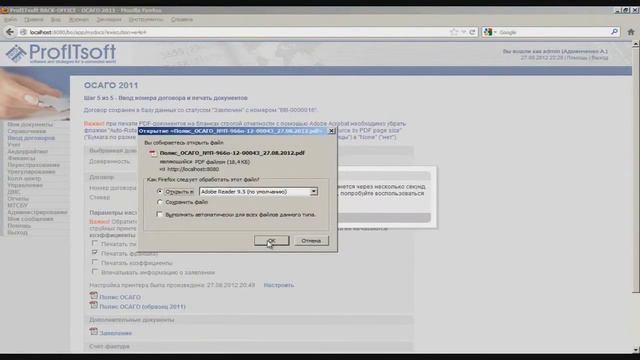Select the 'Сохранить файл' radio button
The height and width of the screenshot is (360, 640).
click(160, 202)
